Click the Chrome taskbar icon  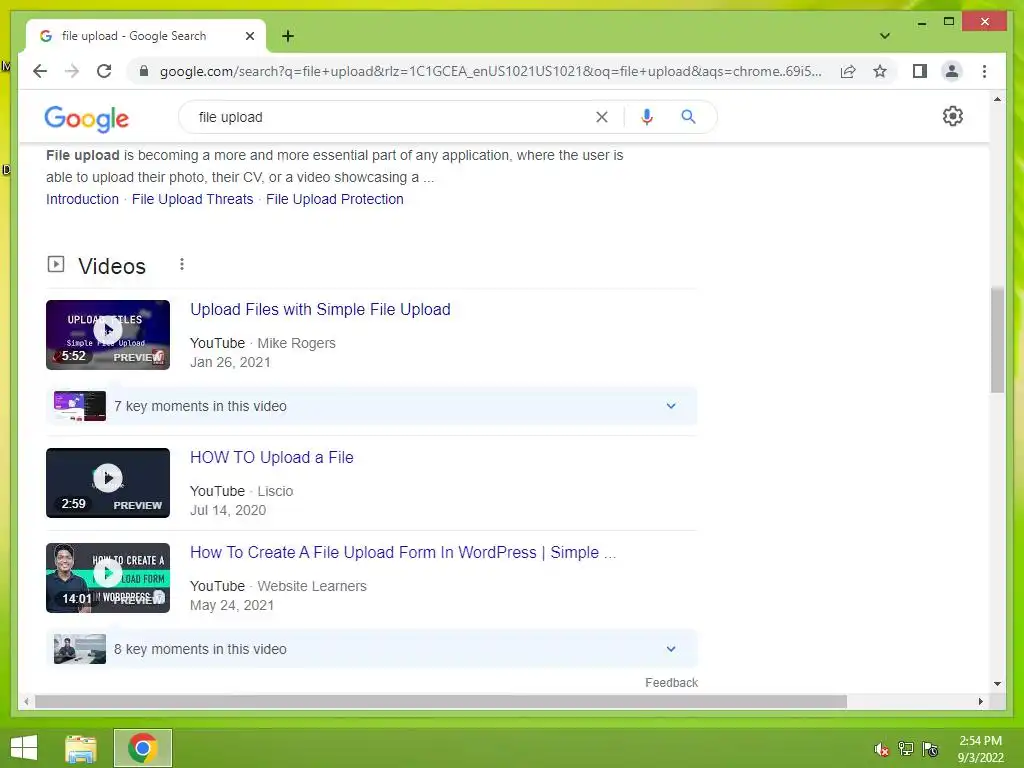pos(142,748)
